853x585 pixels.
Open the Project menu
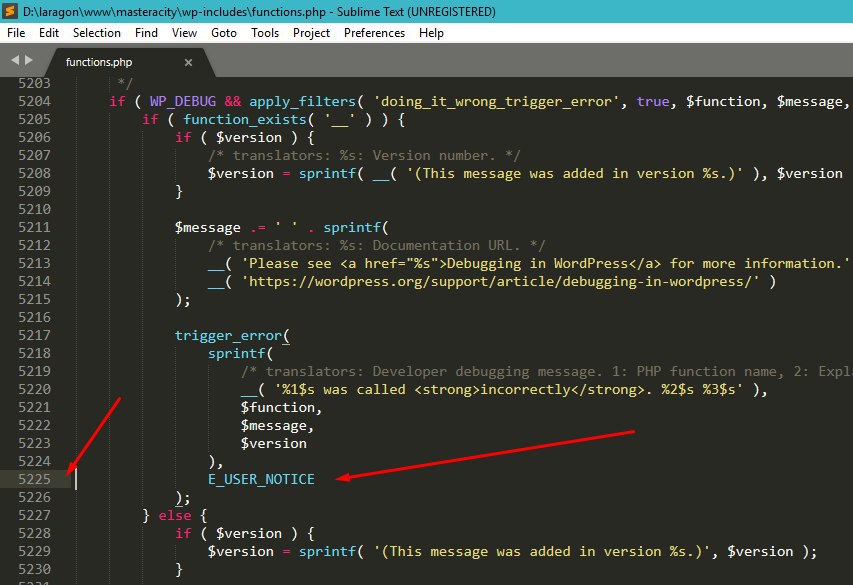coord(311,33)
